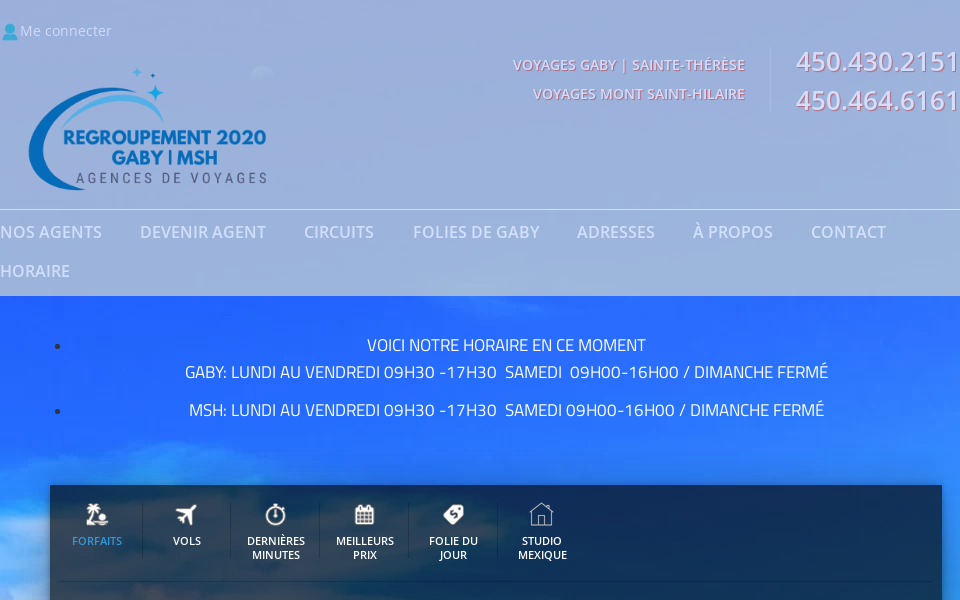The image size is (960, 600).
Task: Open the Nos Agents menu item
Action: (51, 232)
